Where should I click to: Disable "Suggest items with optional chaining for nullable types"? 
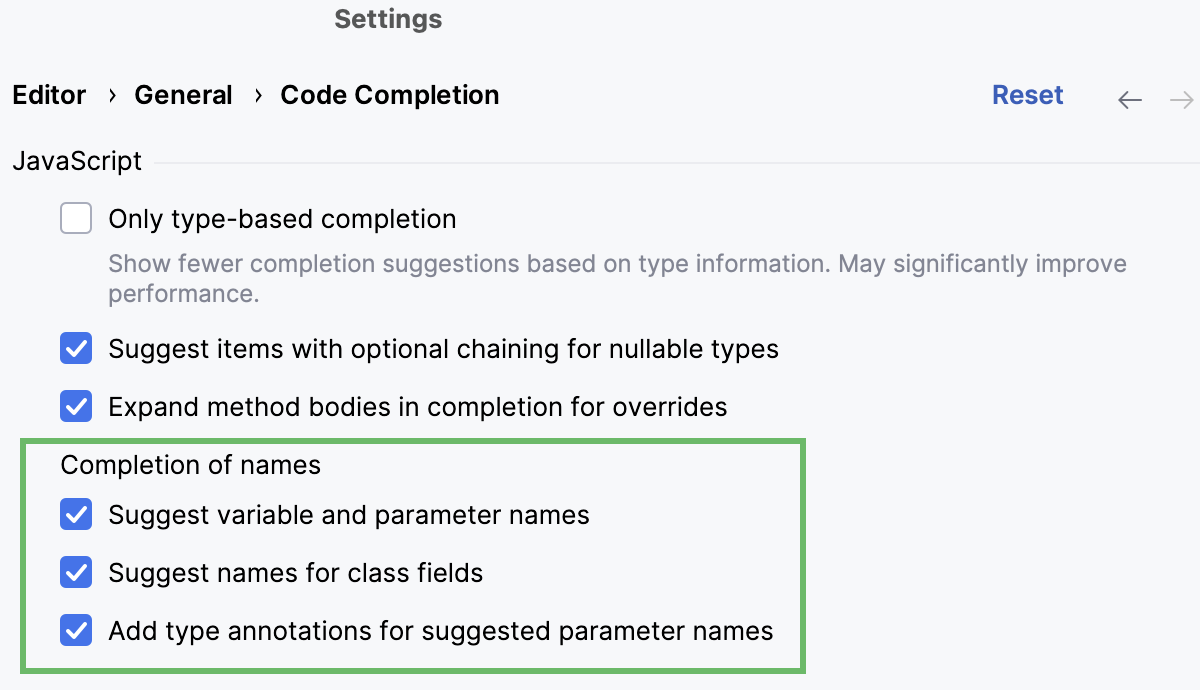pyautogui.click(x=75, y=350)
